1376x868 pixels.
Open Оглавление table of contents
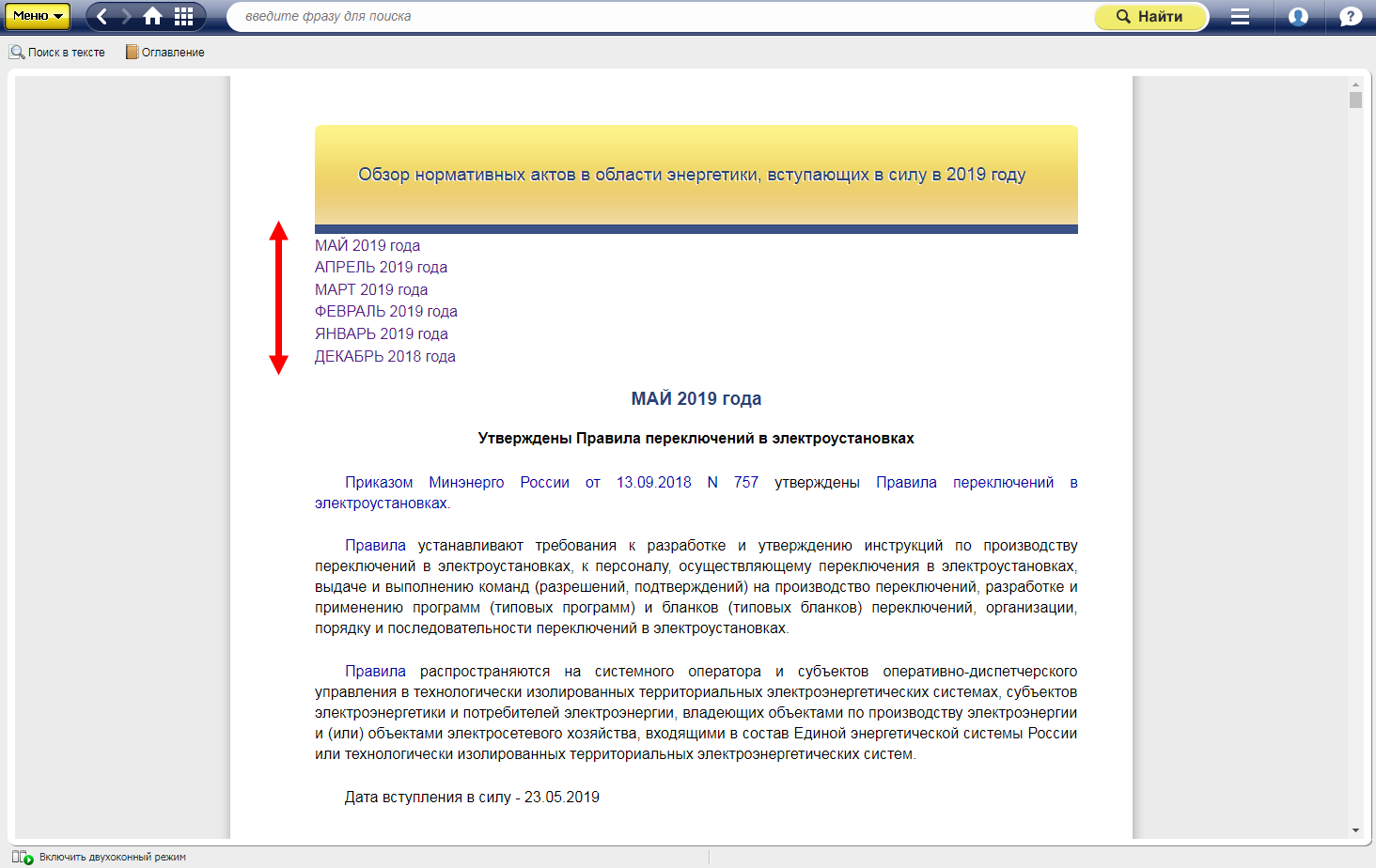(165, 53)
